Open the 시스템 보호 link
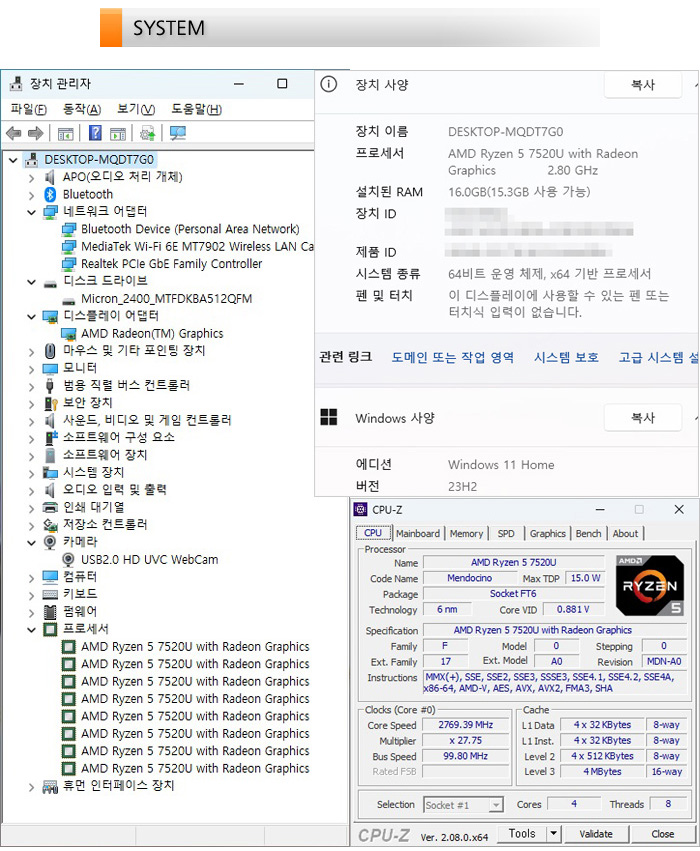 click(x=566, y=358)
